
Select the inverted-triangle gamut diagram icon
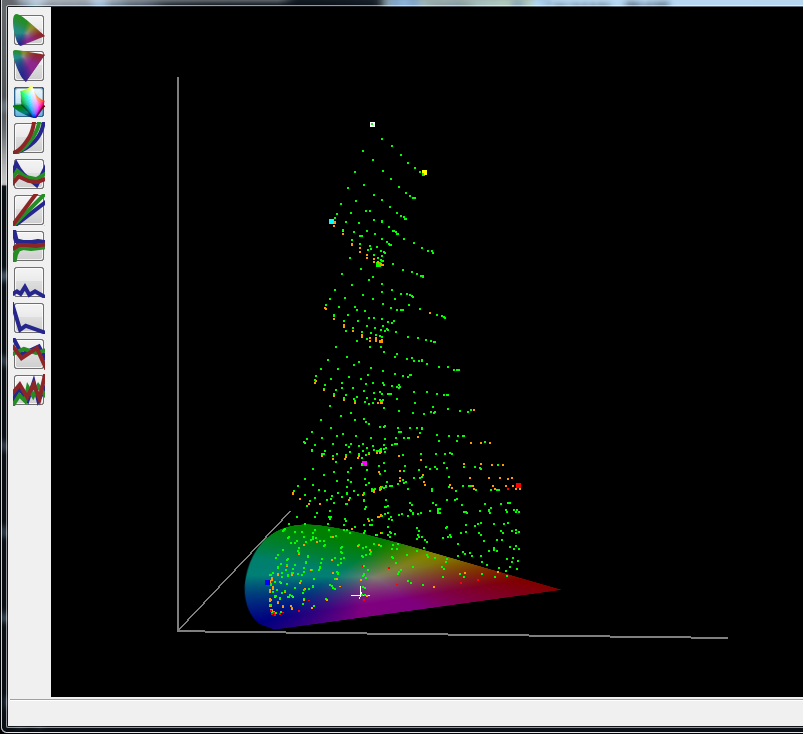[29, 66]
